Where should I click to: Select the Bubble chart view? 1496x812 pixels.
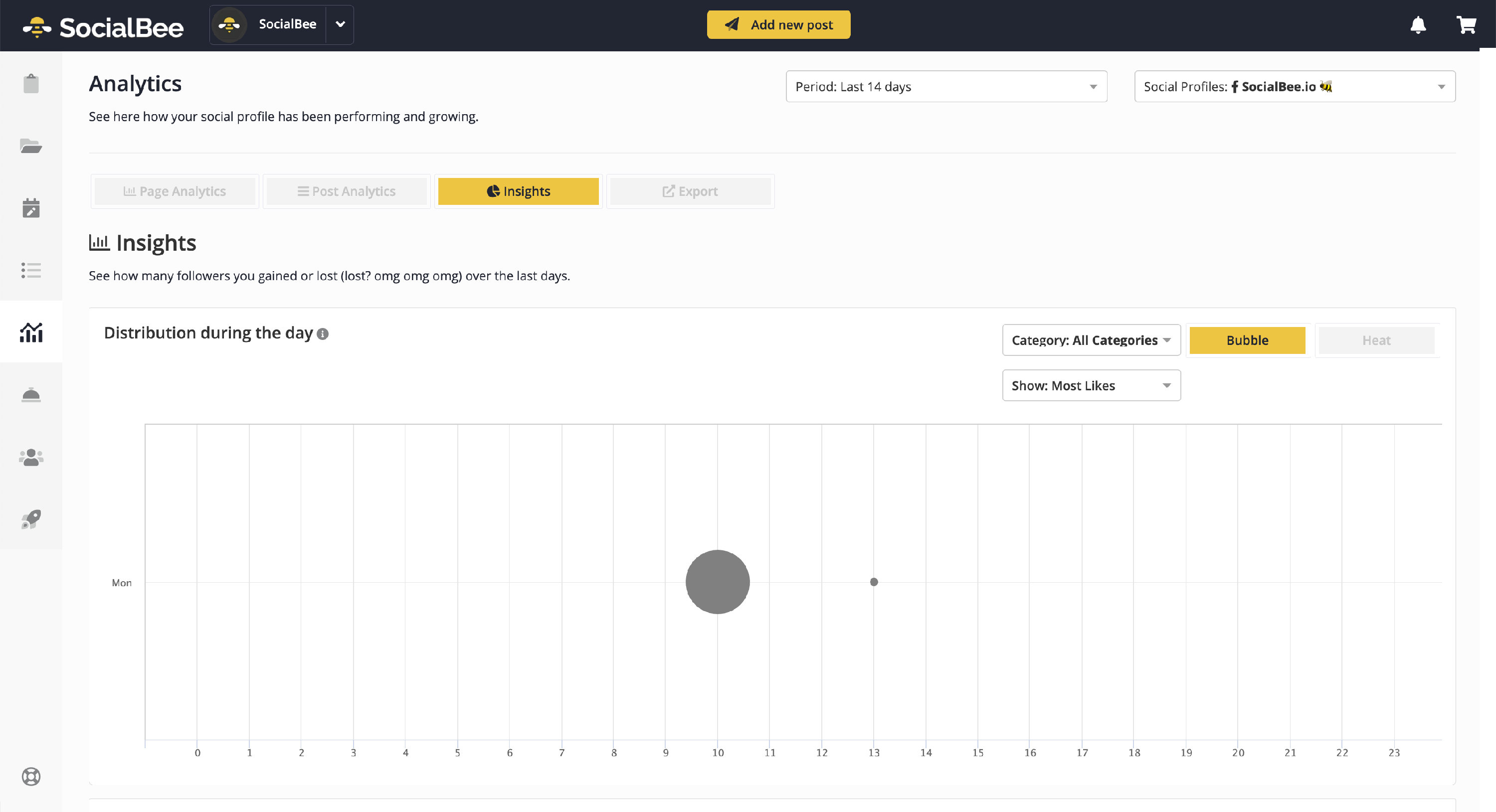click(x=1247, y=340)
